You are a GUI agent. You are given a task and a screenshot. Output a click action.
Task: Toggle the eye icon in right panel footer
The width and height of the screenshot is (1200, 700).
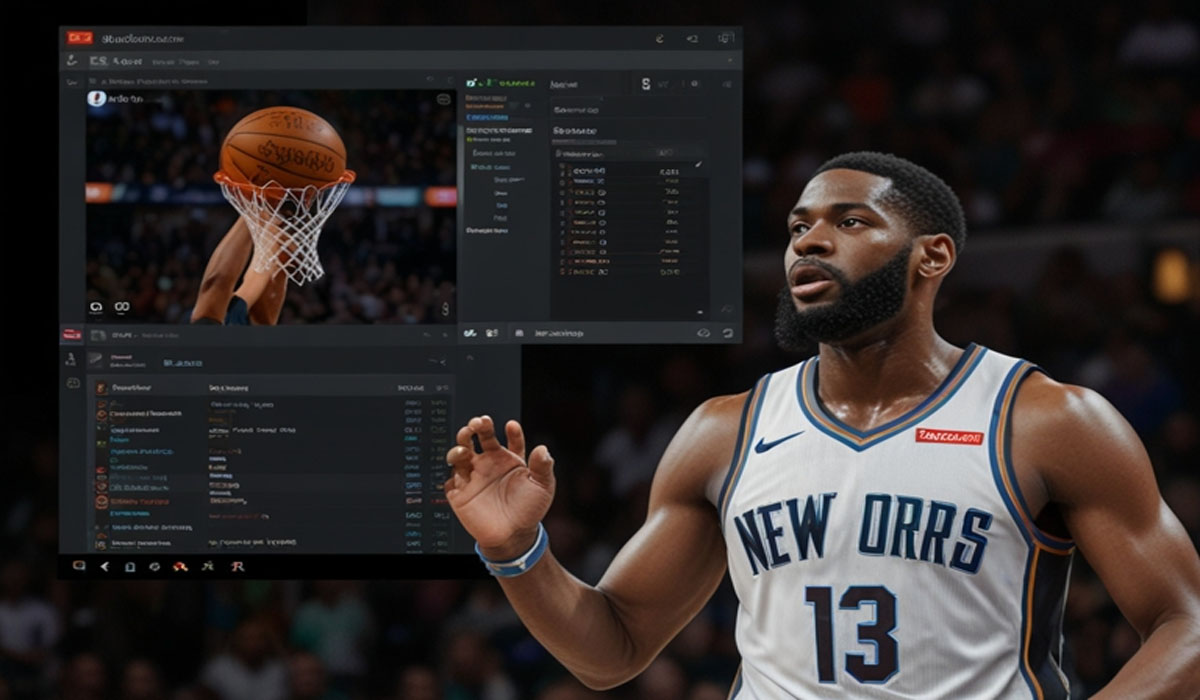[x=703, y=332]
